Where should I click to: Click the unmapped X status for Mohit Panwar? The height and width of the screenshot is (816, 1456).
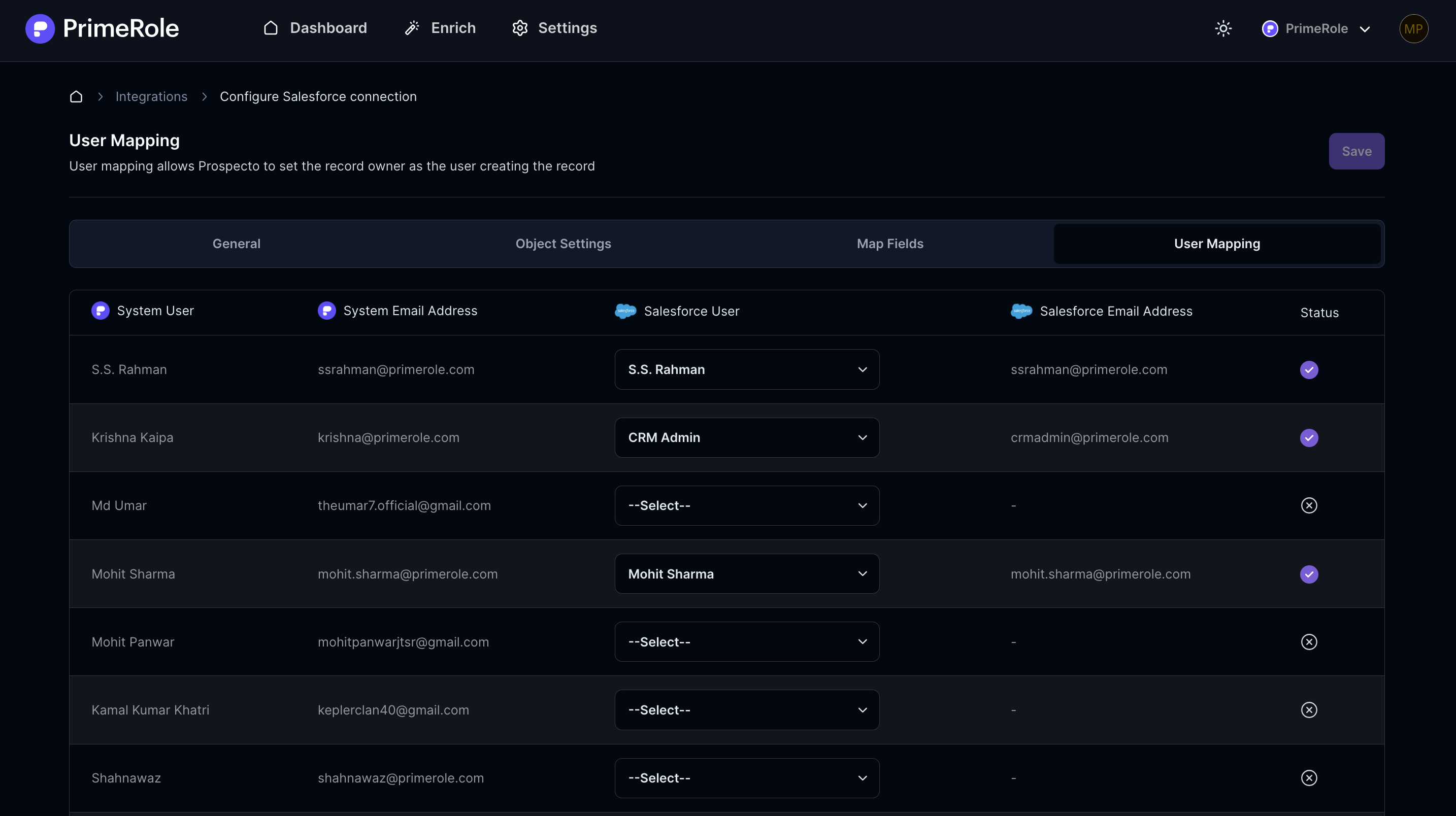[1309, 642]
